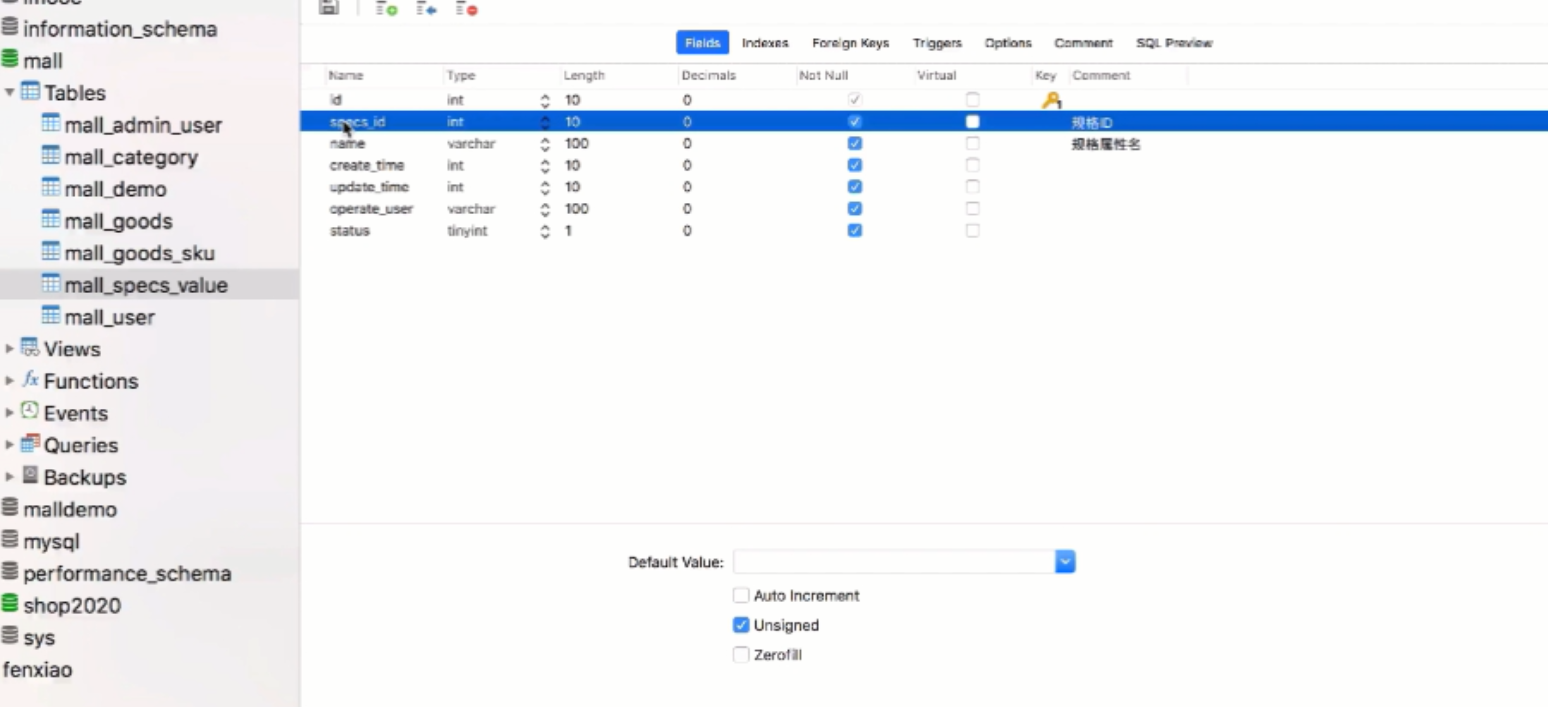1548x707 pixels.
Task: Open the mall_goods_sku table
Action: point(139,253)
